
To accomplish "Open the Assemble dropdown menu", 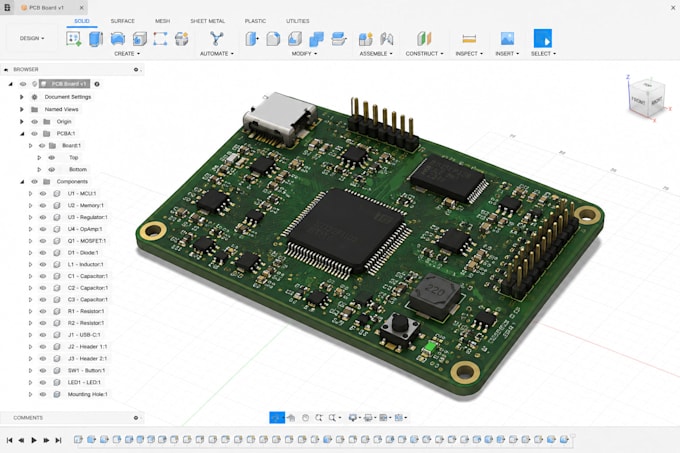I will coord(376,54).
